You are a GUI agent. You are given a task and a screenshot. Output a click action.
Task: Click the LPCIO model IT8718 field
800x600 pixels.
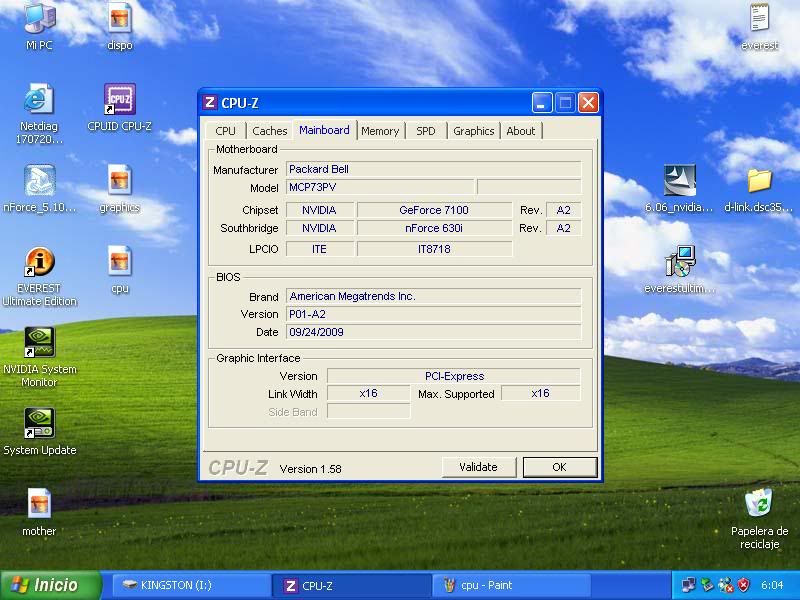(434, 249)
